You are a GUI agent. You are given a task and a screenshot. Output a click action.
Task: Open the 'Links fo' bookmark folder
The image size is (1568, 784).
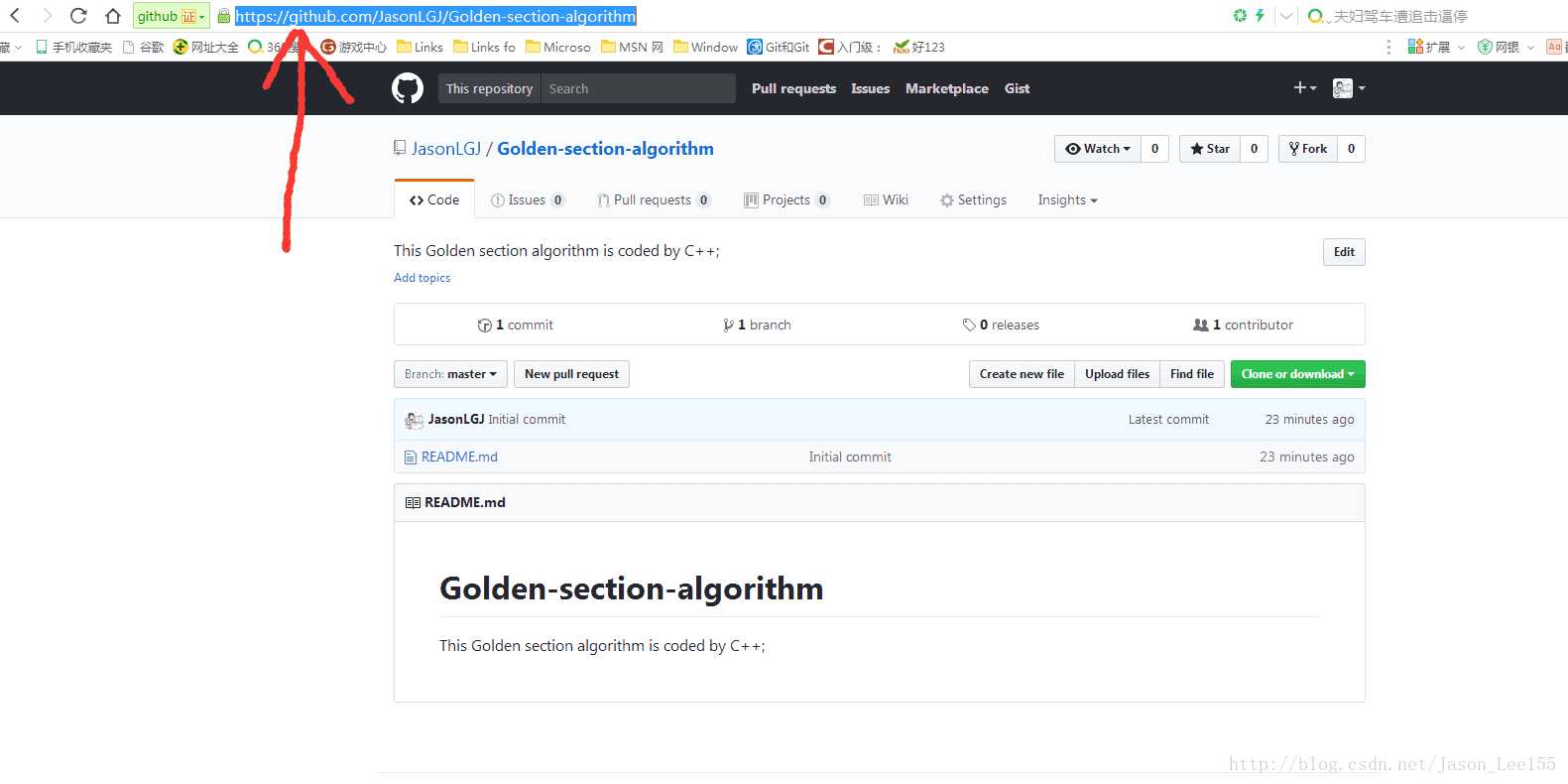(484, 47)
